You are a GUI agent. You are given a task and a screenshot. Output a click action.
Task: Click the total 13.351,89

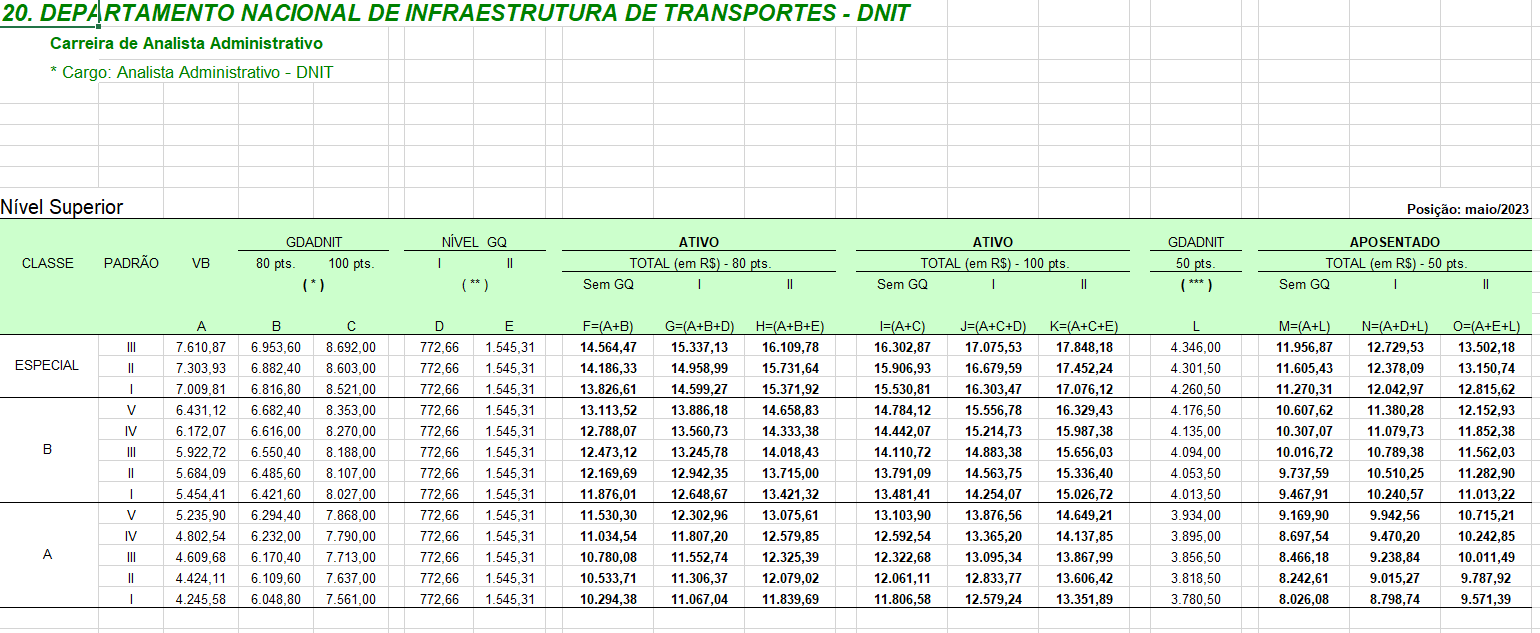click(x=1083, y=599)
